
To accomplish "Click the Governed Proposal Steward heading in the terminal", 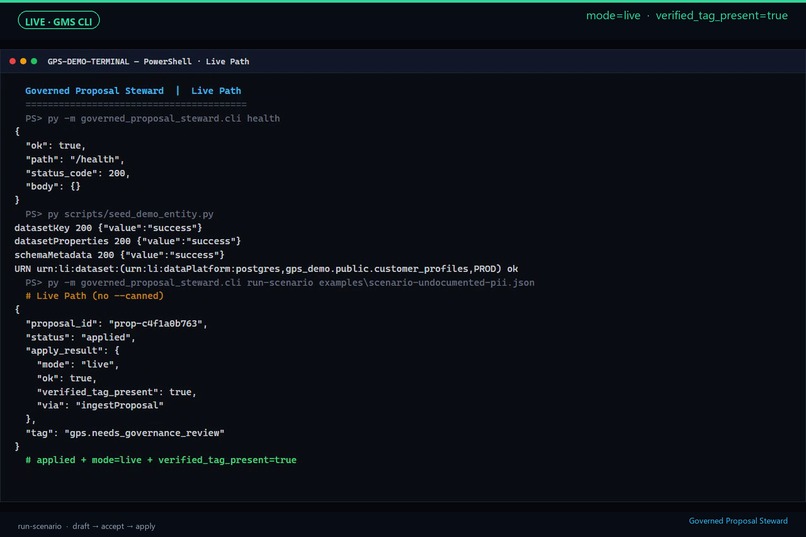I will [95, 91].
